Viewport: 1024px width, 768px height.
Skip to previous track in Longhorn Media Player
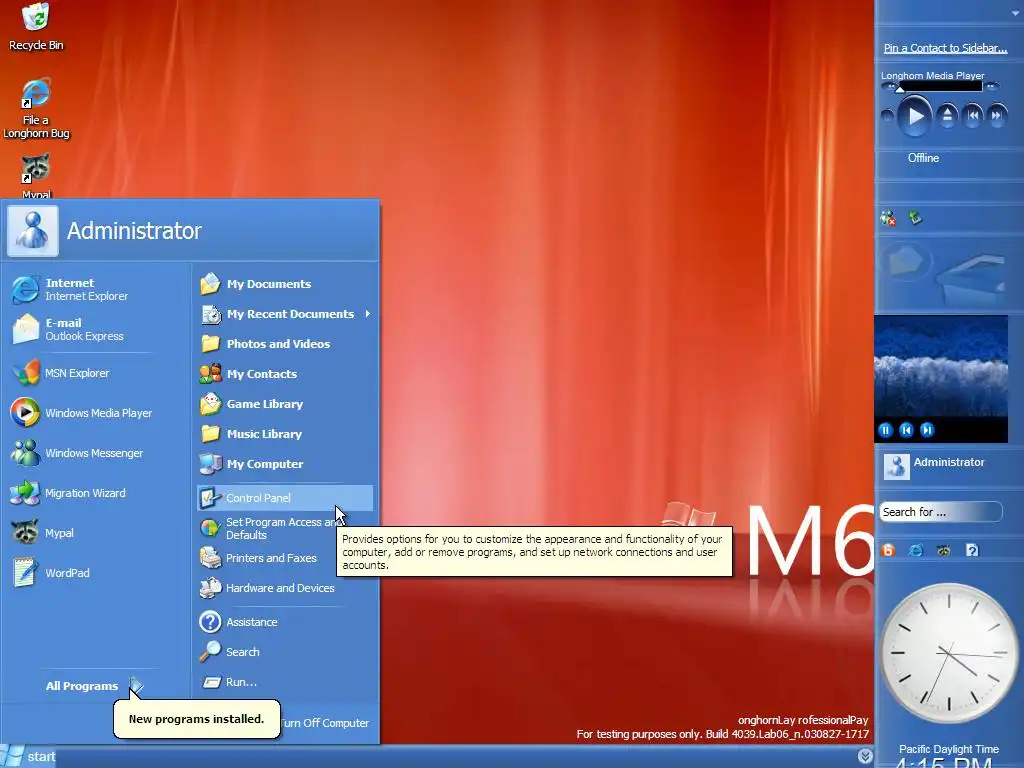coord(972,116)
